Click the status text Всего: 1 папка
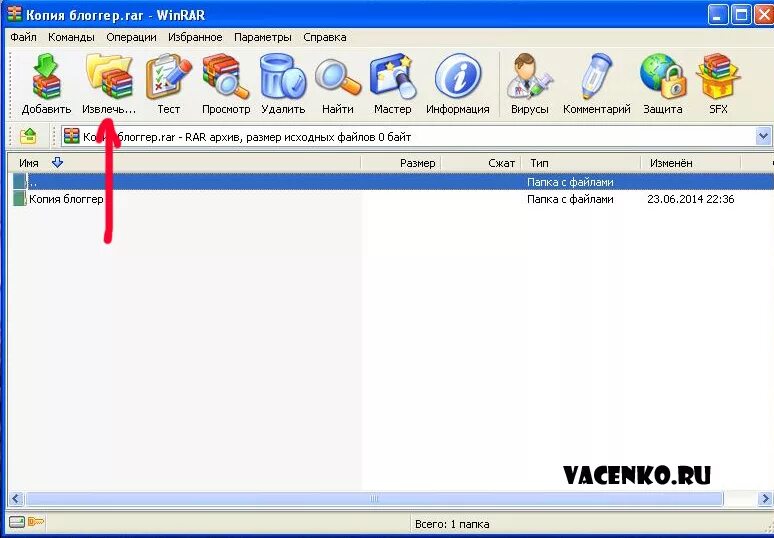Screen dimensions: 774x538 pos(452,524)
